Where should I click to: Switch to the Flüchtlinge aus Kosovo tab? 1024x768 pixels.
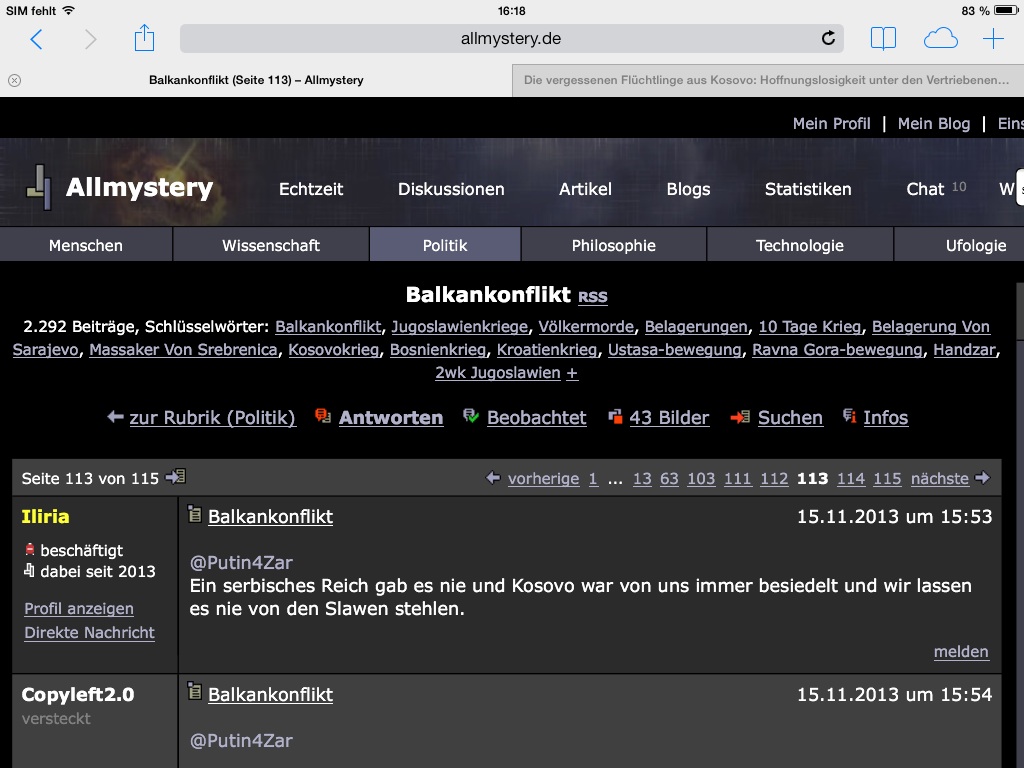(768, 80)
